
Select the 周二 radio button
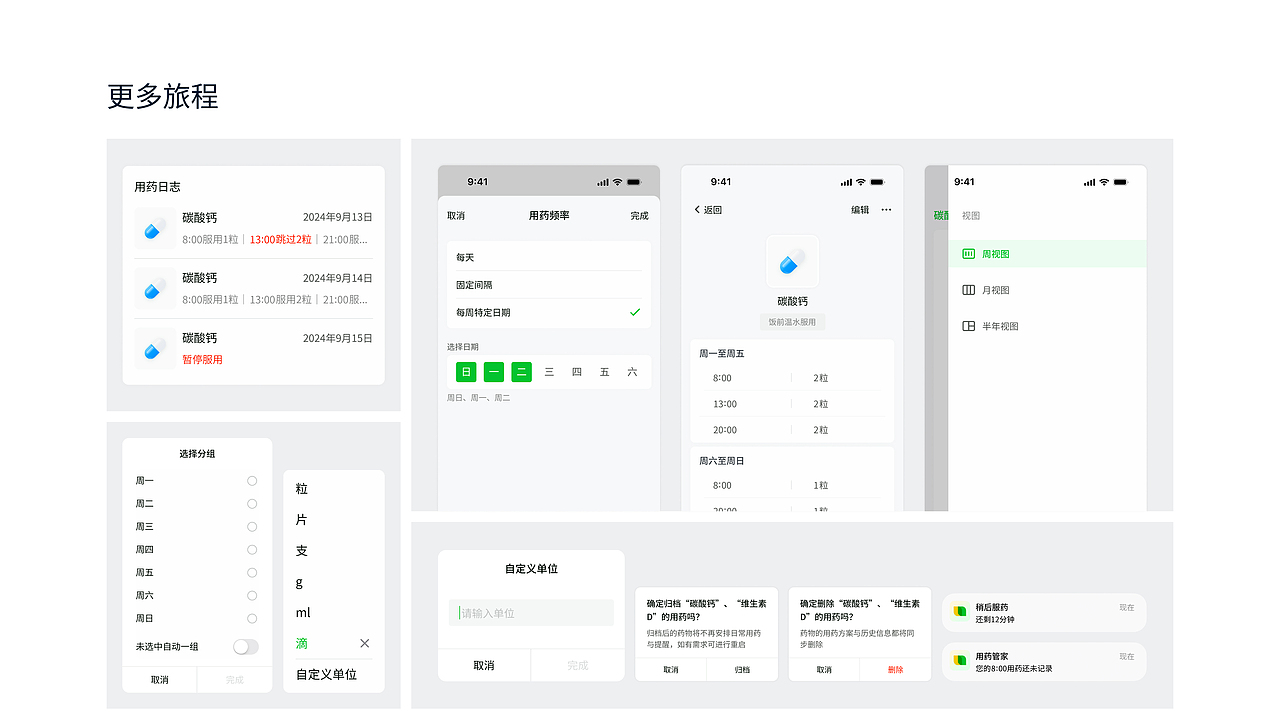coord(252,504)
